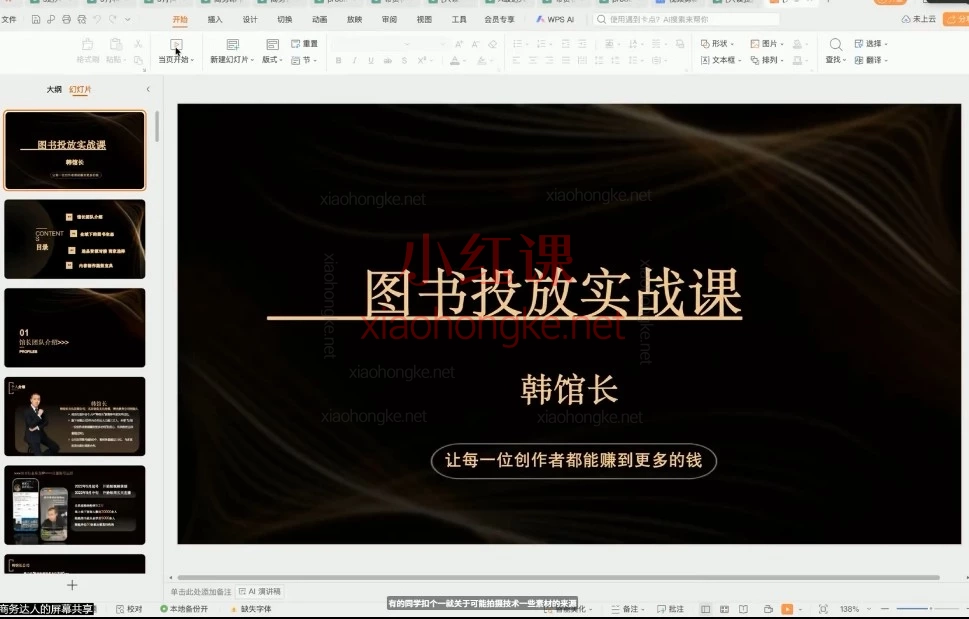Open the 切换 transitions tab
The width and height of the screenshot is (969, 619).
284,20
